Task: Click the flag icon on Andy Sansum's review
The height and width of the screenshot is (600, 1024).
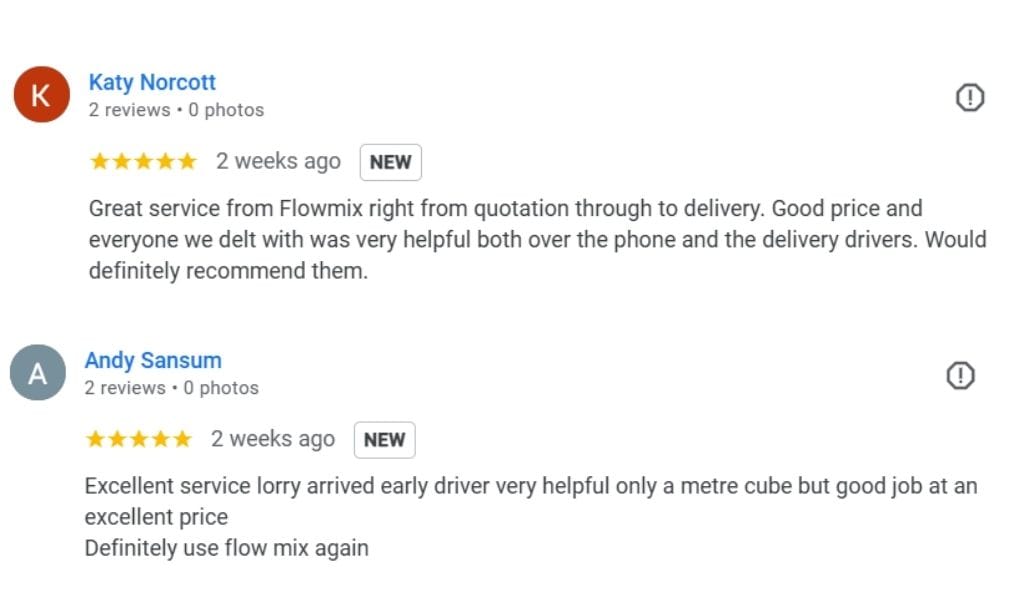Action: click(x=960, y=375)
